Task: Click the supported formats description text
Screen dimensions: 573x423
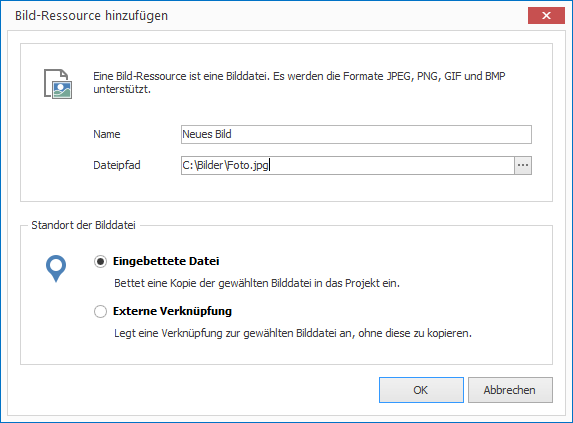Action: (x=299, y=83)
